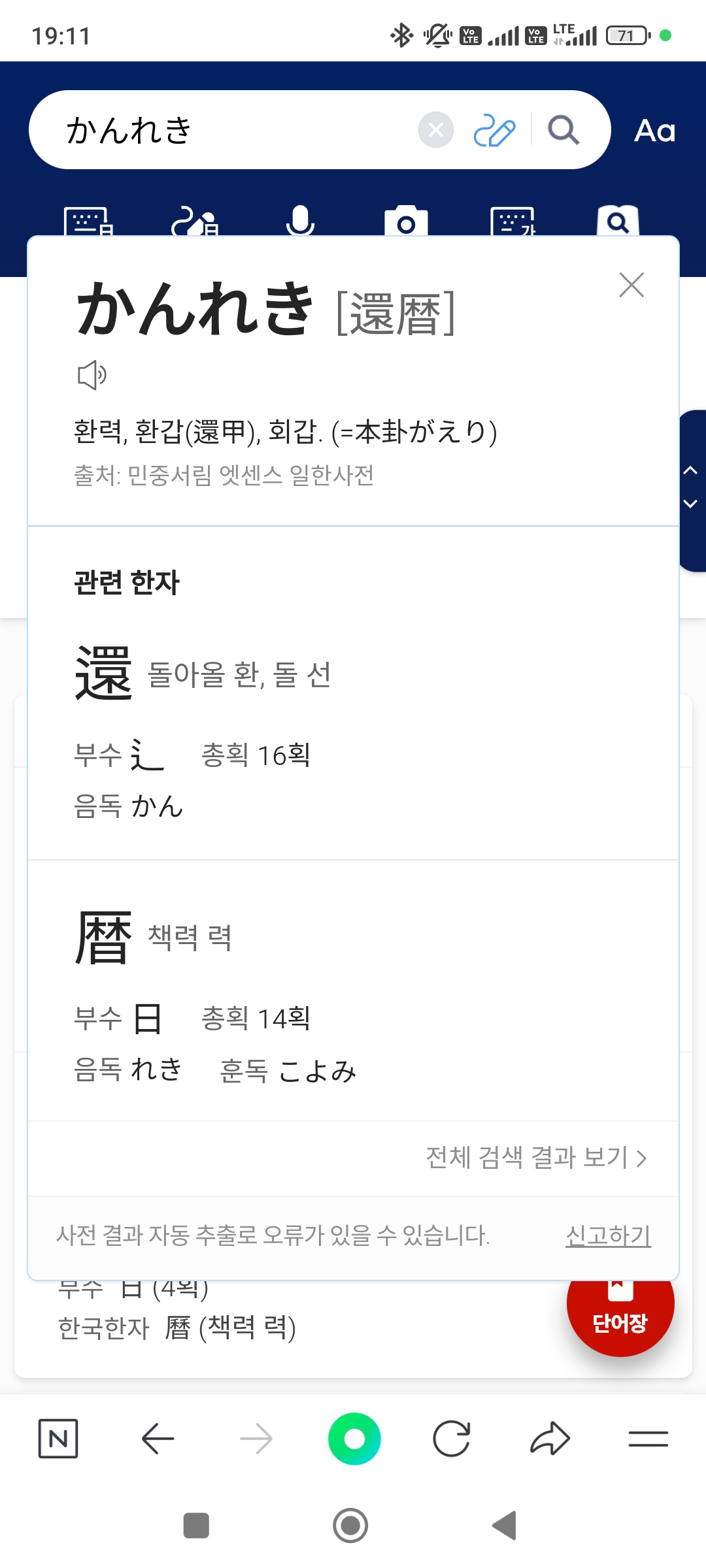Click the 신고하기 report link
This screenshot has height=1568, width=706.
608,1235
